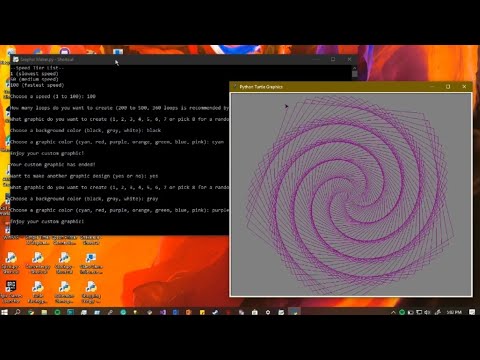Viewport: 480px width, 360px height.
Task: Select the active Python taskbar icon
Action: point(294,312)
